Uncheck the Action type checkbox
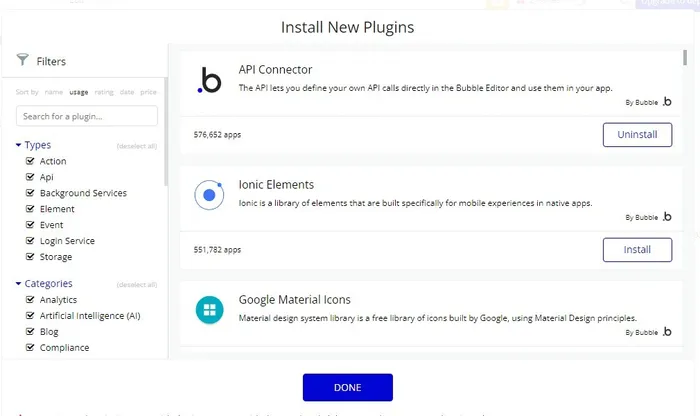The width and height of the screenshot is (700, 416). 30,161
